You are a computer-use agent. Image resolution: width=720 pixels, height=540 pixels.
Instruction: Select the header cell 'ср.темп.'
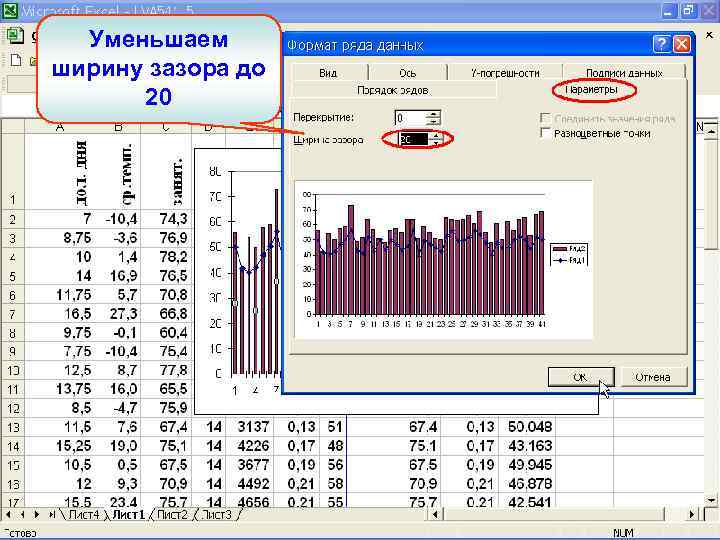pos(118,172)
